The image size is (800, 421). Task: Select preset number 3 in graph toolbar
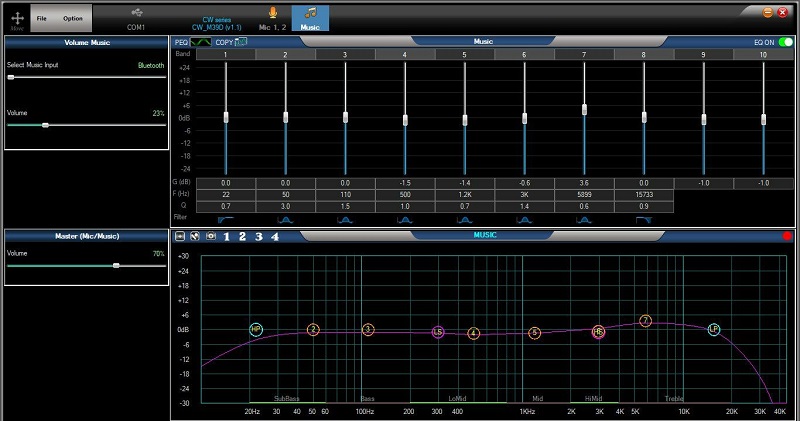pyautogui.click(x=259, y=237)
